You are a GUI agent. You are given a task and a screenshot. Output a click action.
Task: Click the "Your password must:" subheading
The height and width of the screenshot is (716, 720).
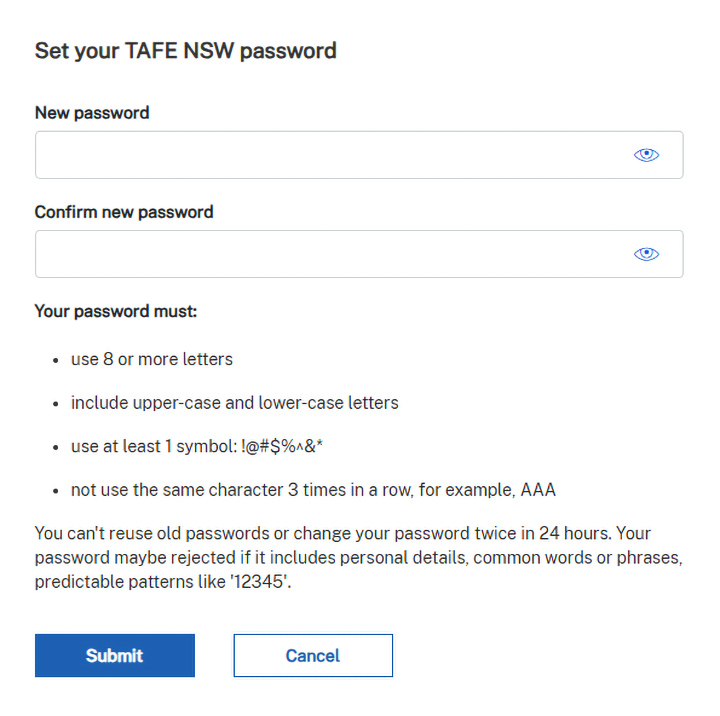(x=116, y=311)
